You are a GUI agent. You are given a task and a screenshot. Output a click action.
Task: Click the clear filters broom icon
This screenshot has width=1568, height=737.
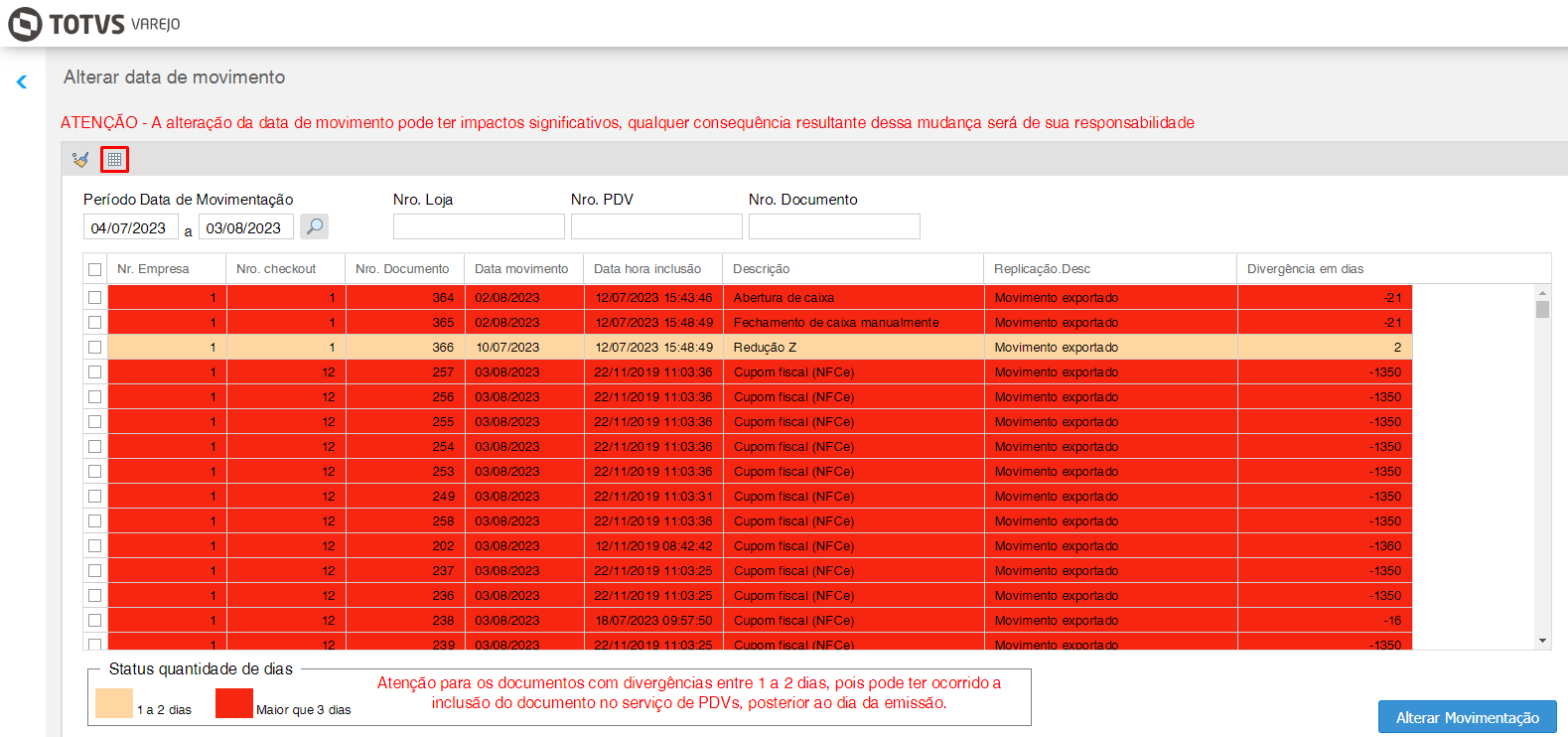point(80,159)
